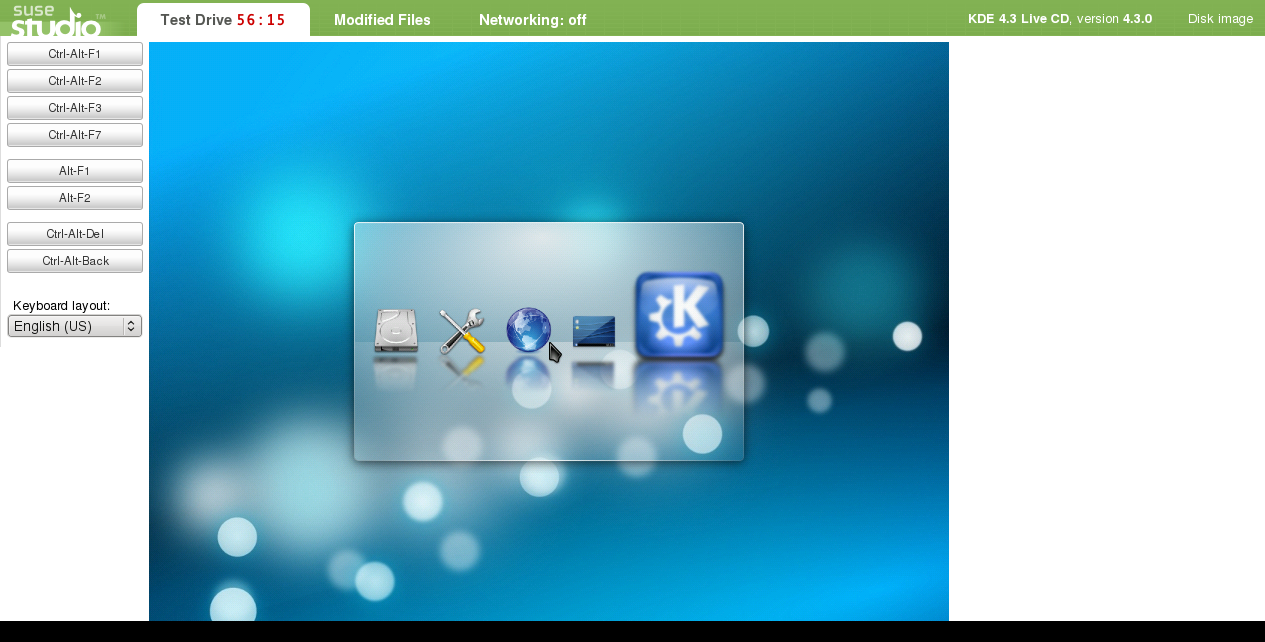Click the large KDE logo icon
Viewport: 1265px width, 642px height.
tap(679, 316)
